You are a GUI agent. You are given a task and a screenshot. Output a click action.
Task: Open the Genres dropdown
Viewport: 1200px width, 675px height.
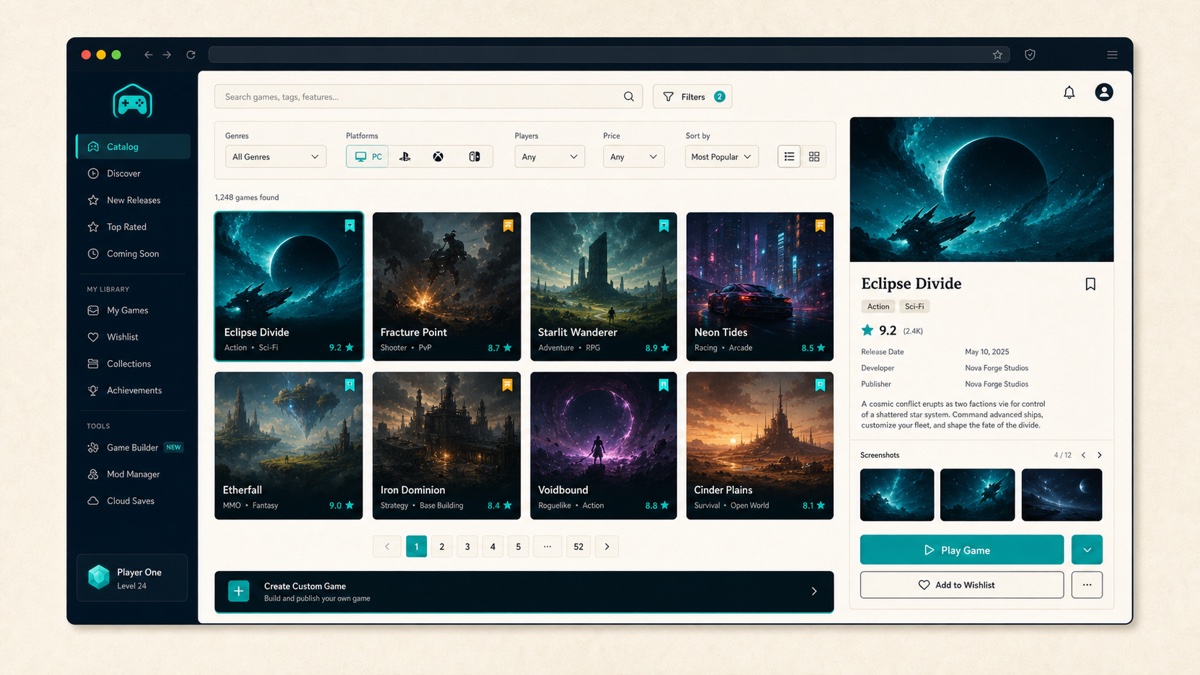tap(276, 157)
